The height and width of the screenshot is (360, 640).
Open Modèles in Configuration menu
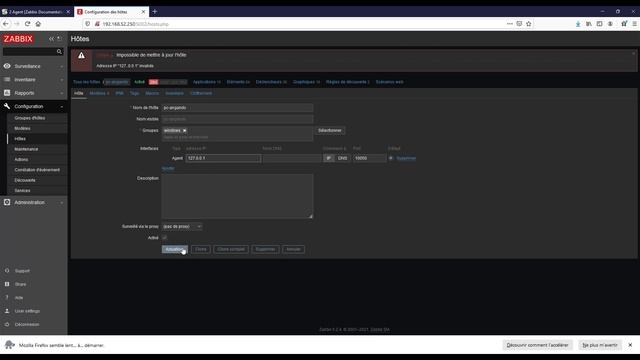pyautogui.click(x=22, y=128)
